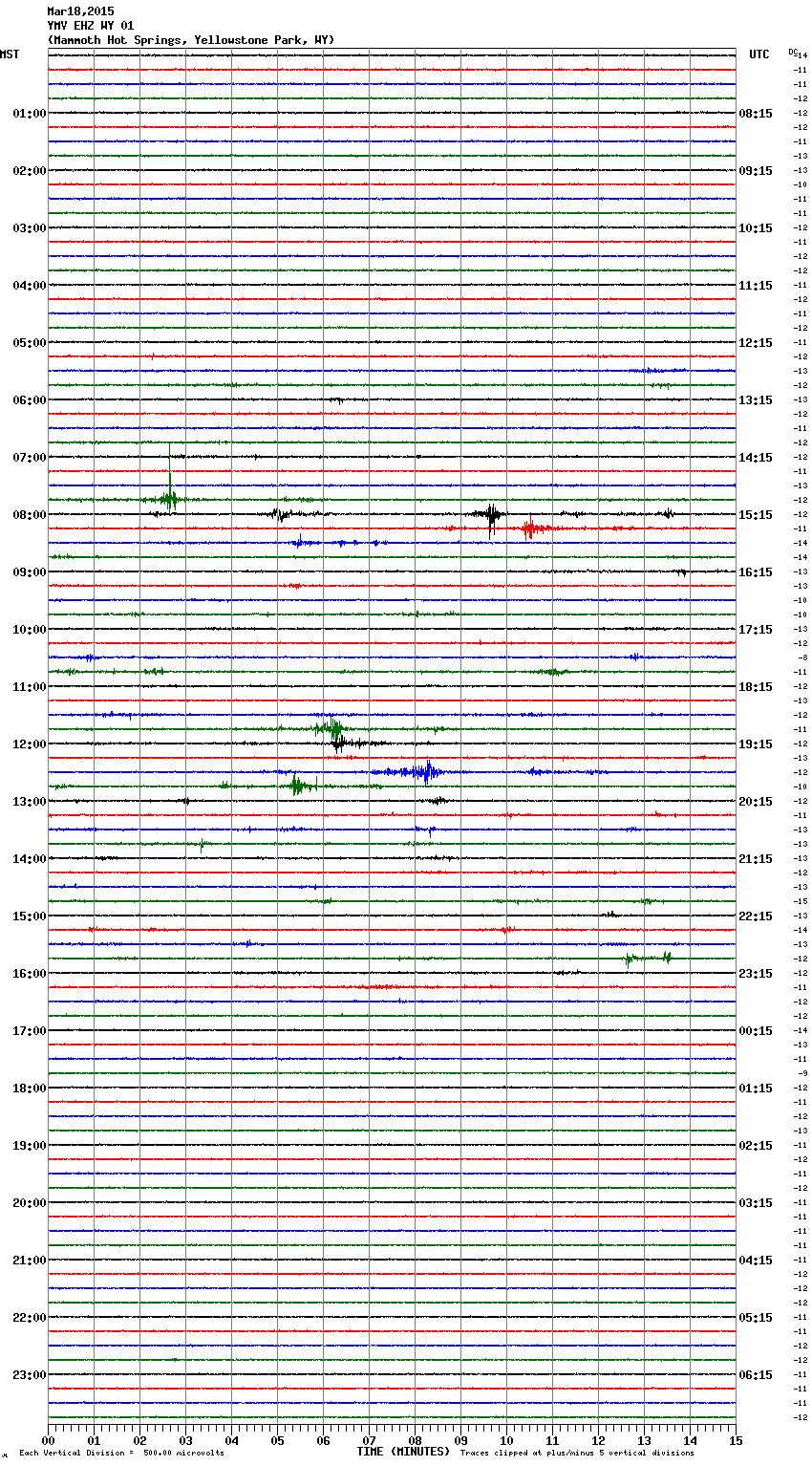
Task: Click the MST time label '01:00'
Action: (x=30, y=114)
